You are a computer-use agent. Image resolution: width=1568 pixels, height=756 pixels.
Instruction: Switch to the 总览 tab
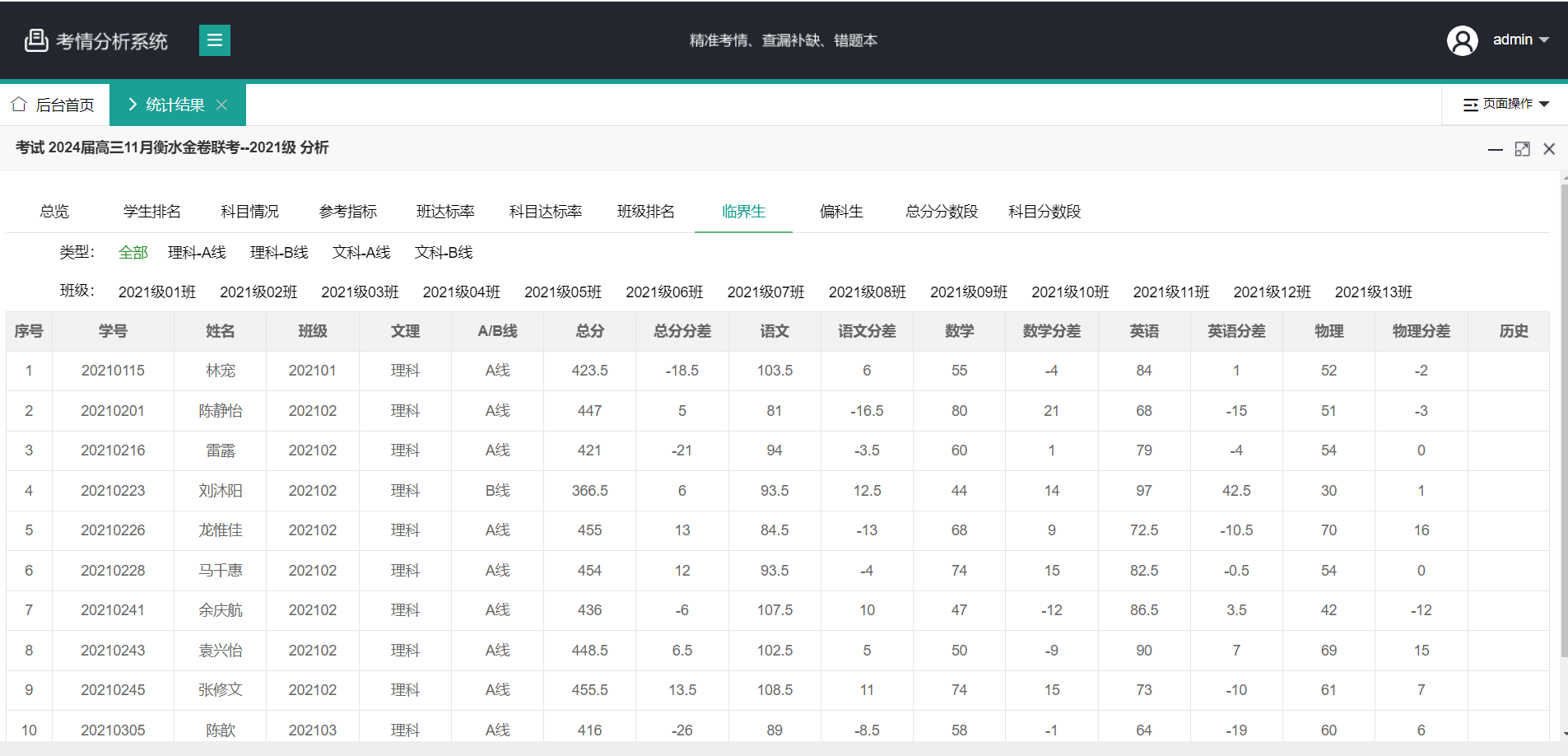pos(54,212)
